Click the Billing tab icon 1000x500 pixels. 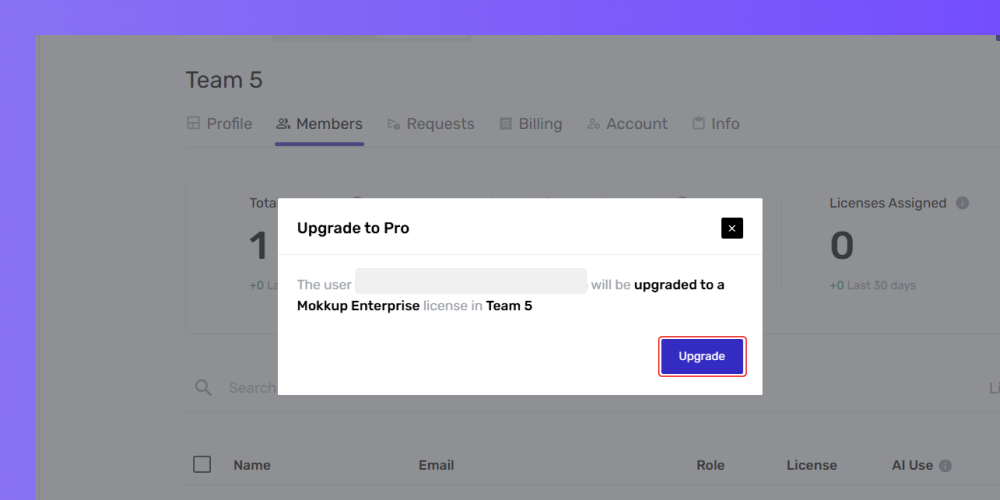(506, 124)
